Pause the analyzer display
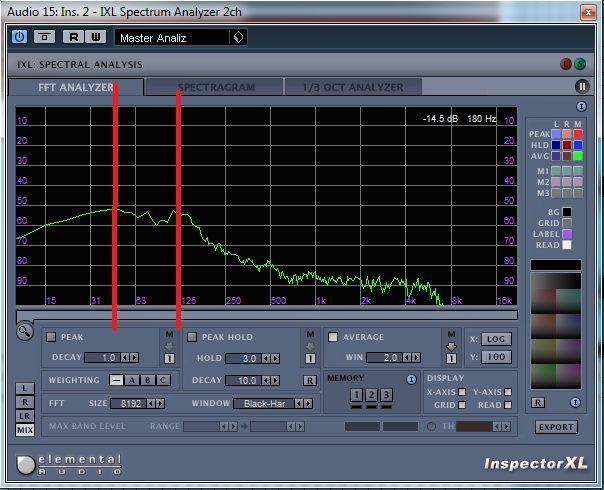Screen dimensions: 604x490 click(x=582, y=87)
